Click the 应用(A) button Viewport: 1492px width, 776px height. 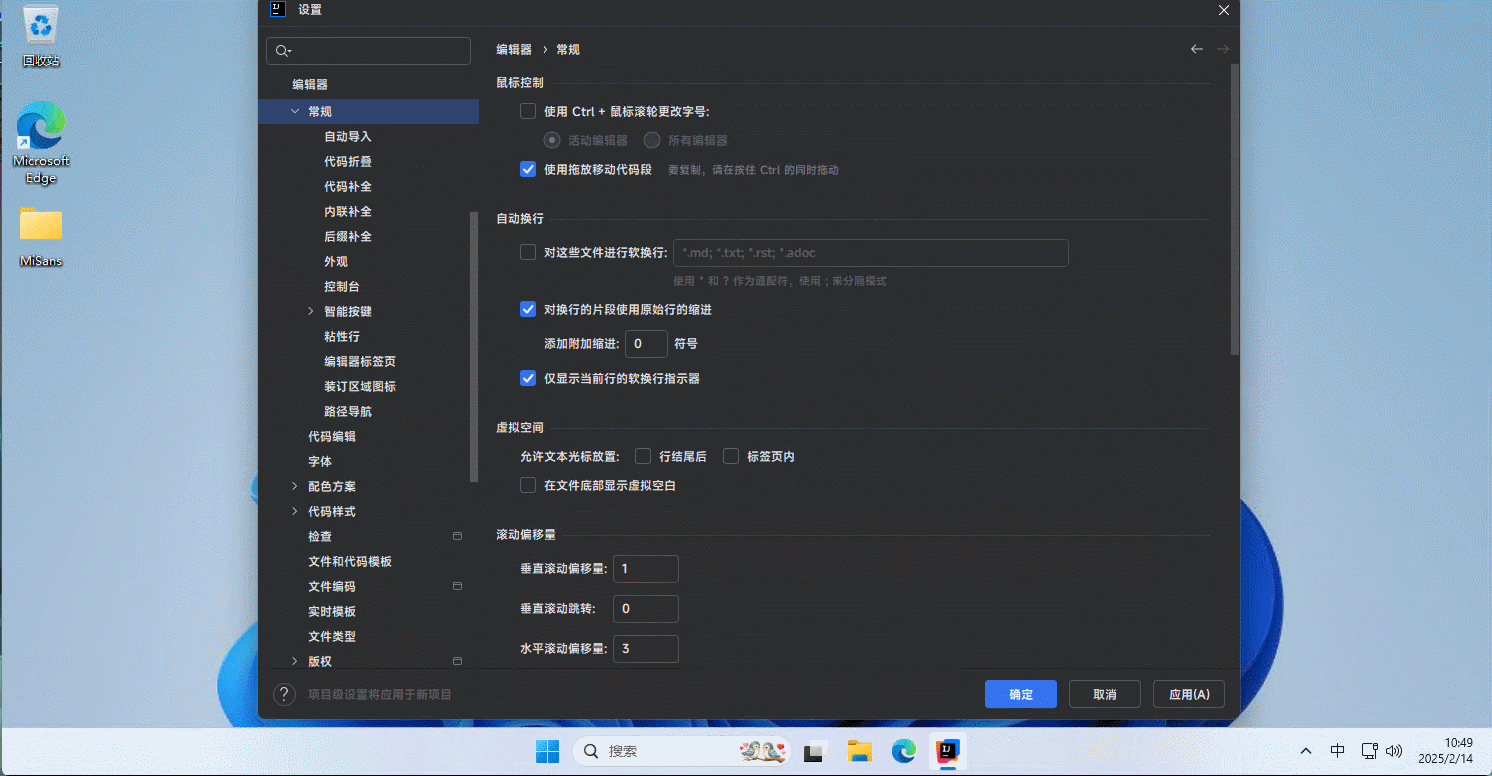[1189, 694]
